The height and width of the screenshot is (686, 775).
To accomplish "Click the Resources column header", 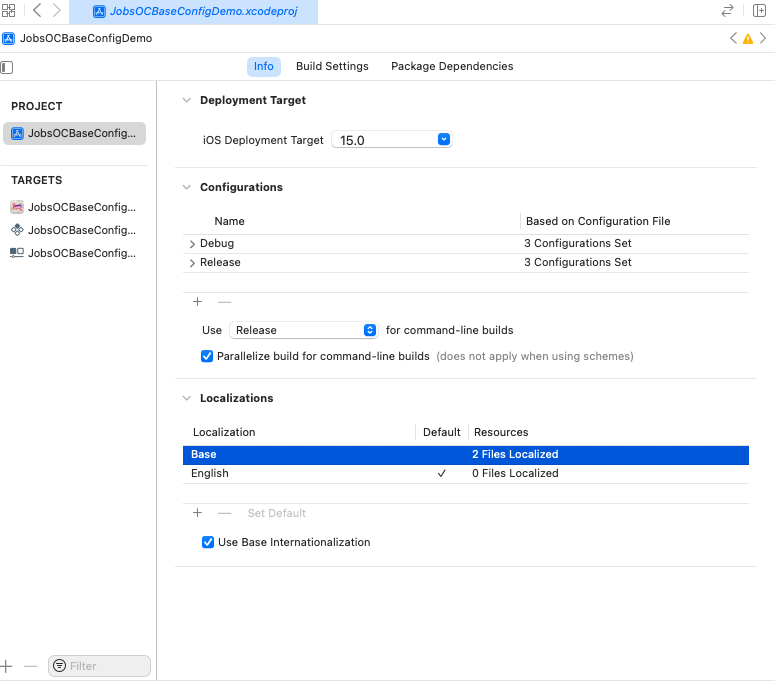I will 501,432.
